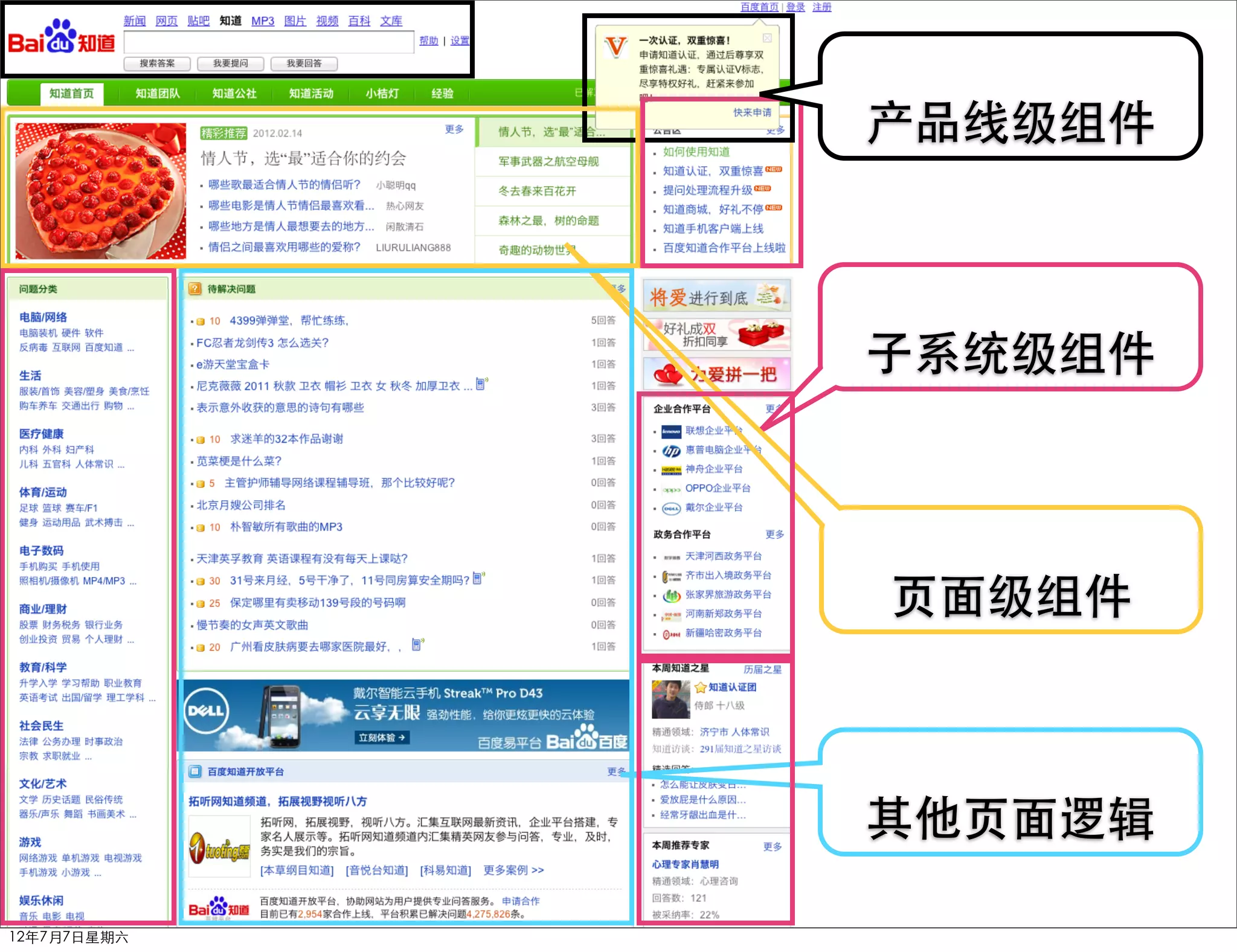The width and height of the screenshot is (1237, 952).
Task: Open the 电脑/网络 category
Action: pos(43,317)
